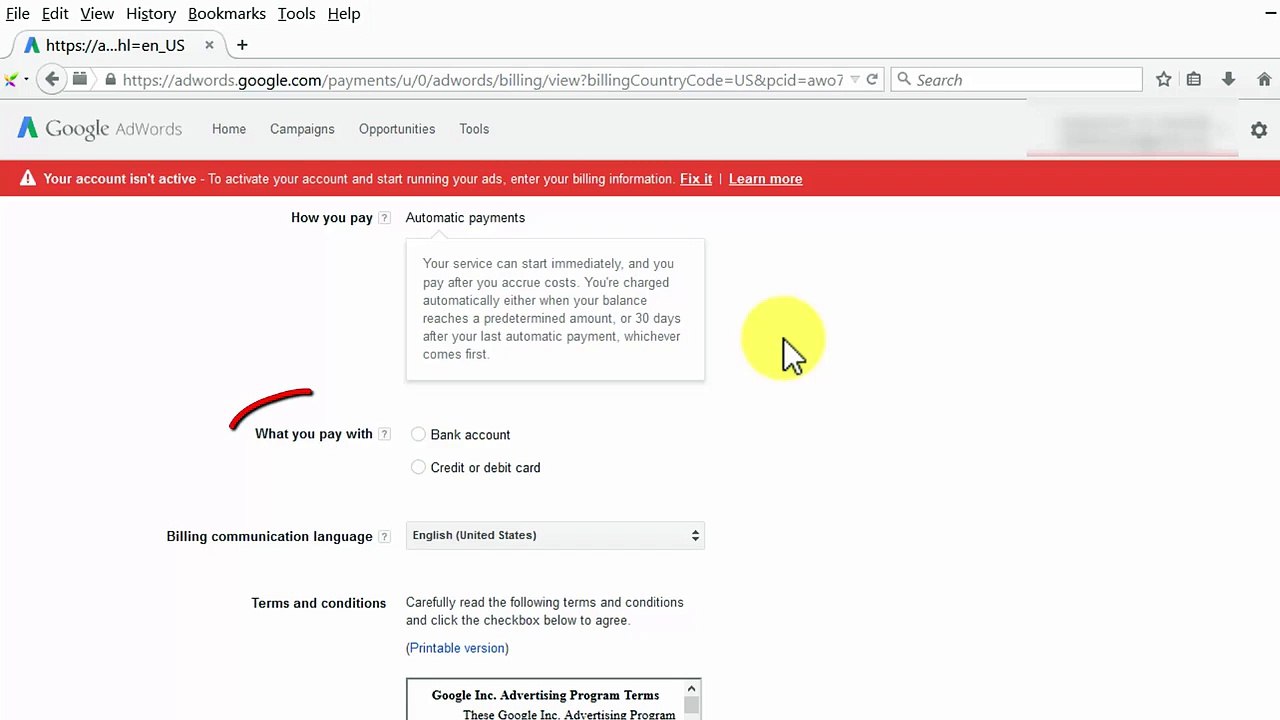Image resolution: width=1280 pixels, height=720 pixels.
Task: Click the browser back arrow button
Action: click(x=52, y=79)
